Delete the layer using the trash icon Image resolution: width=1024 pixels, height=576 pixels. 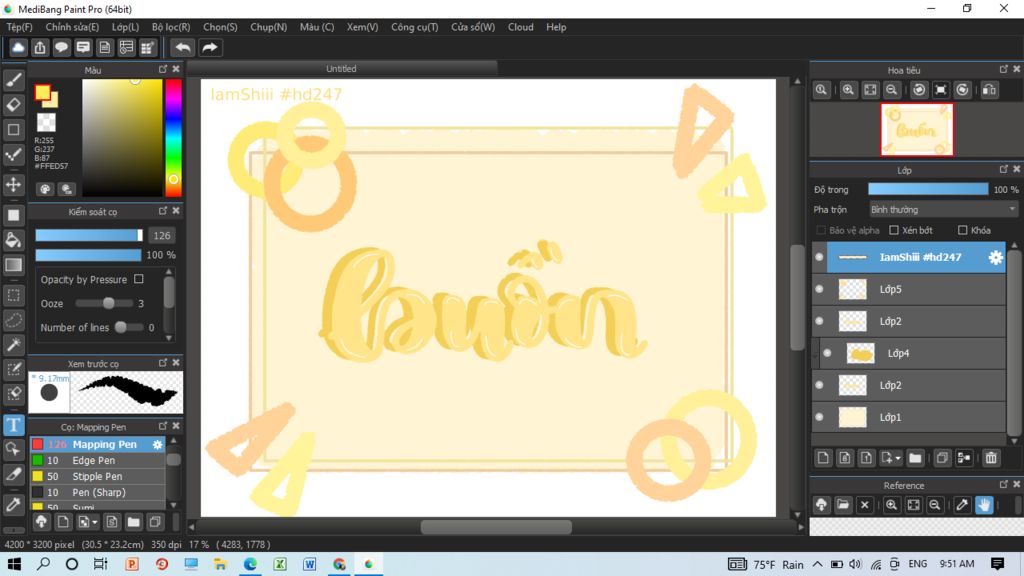pos(991,458)
